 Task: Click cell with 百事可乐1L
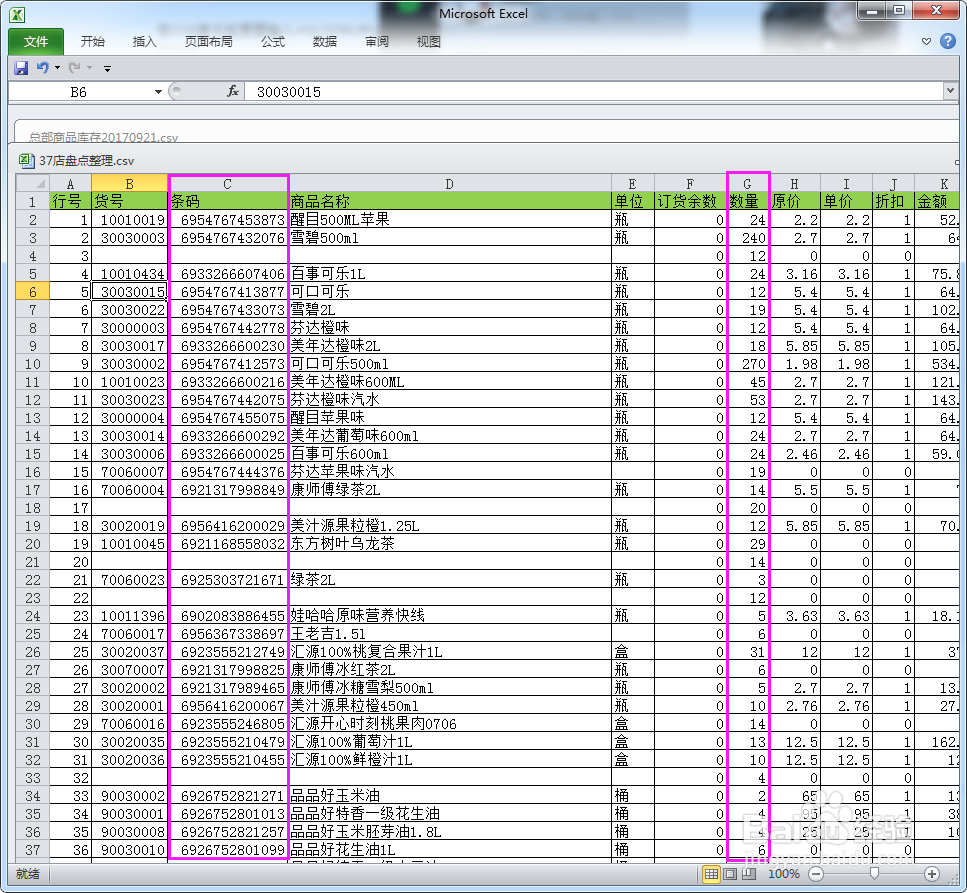click(450, 274)
